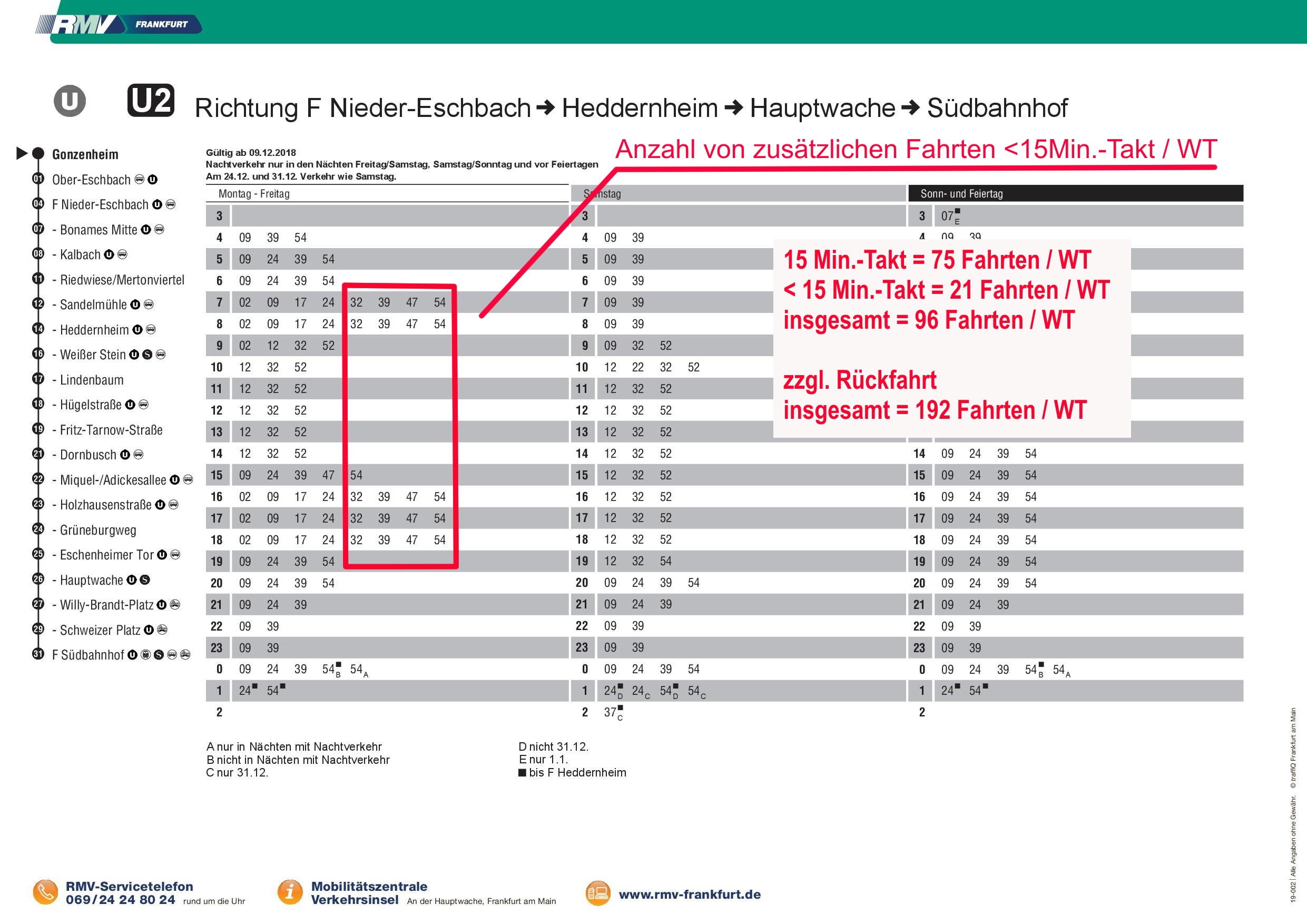Click the orange info icon by Mobilitätszentrale
The image size is (1307, 924).
290,892
